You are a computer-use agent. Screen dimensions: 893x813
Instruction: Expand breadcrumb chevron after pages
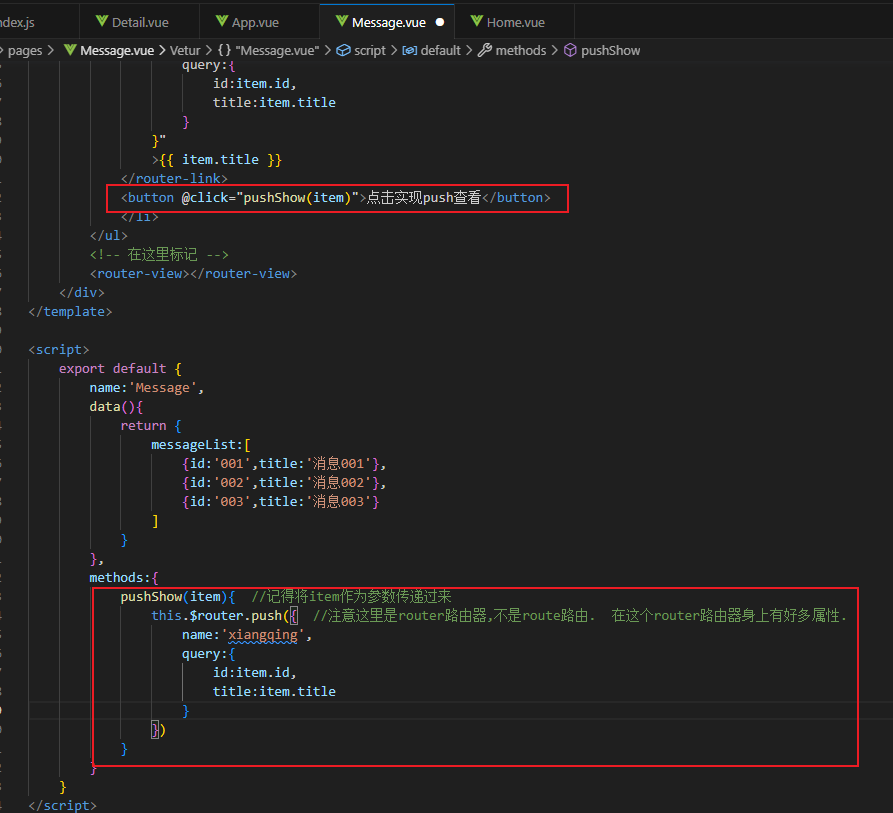pos(51,51)
